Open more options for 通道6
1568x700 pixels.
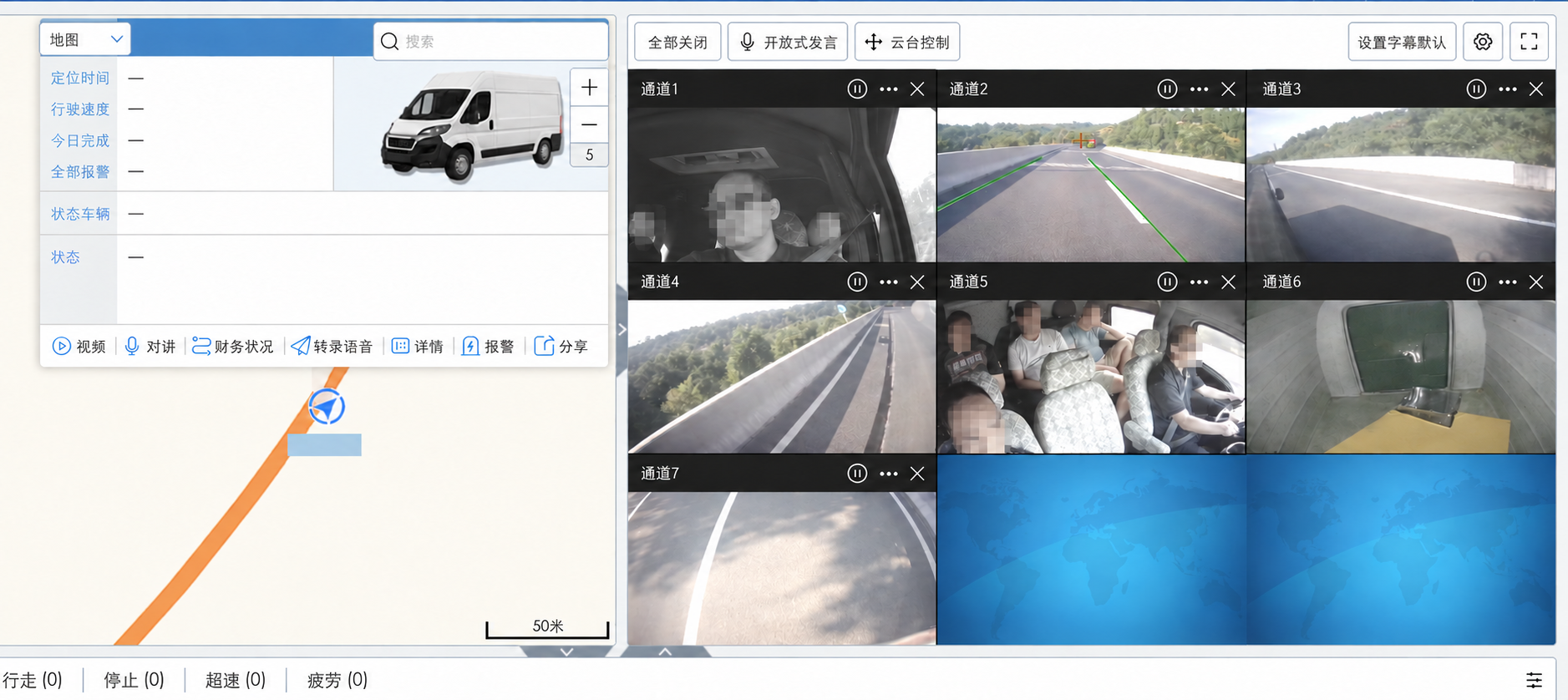(1508, 282)
